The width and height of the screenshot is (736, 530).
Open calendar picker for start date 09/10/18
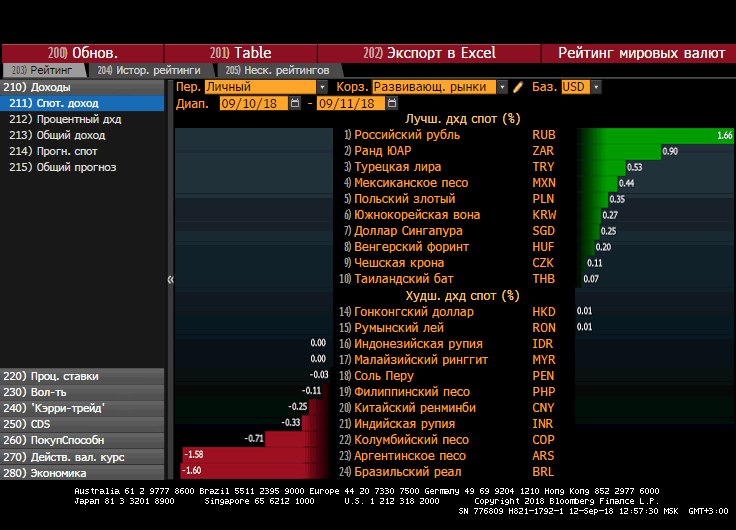pos(295,103)
